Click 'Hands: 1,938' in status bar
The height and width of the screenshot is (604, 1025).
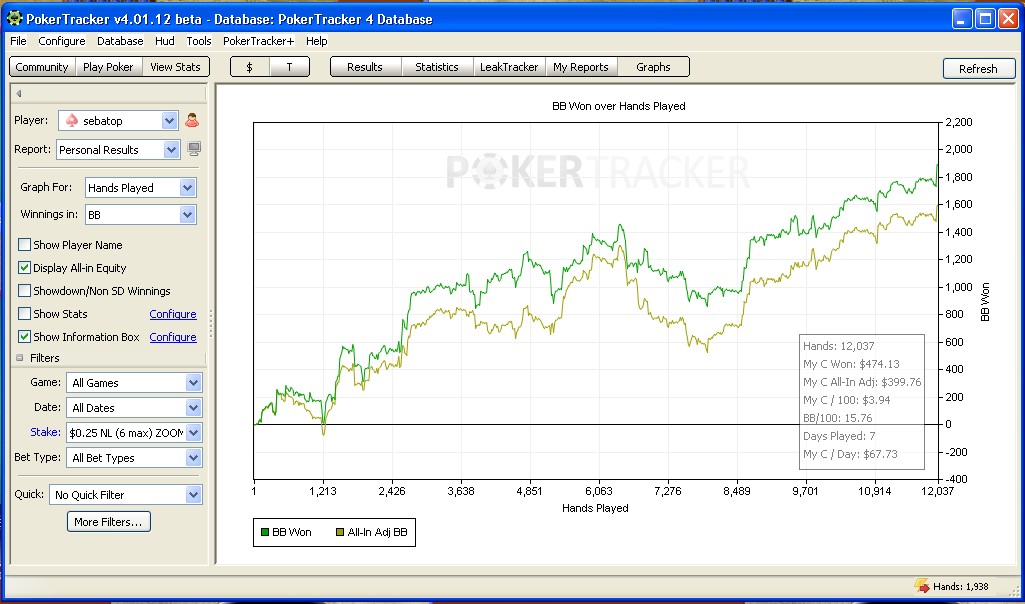pyautogui.click(x=961, y=586)
